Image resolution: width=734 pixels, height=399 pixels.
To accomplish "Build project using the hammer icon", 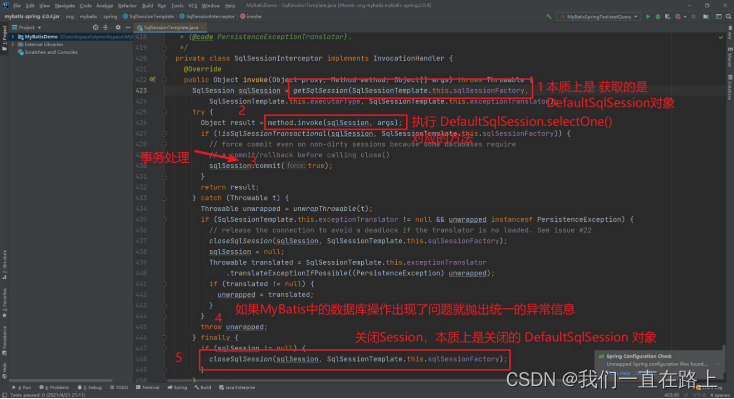I will click(x=549, y=17).
